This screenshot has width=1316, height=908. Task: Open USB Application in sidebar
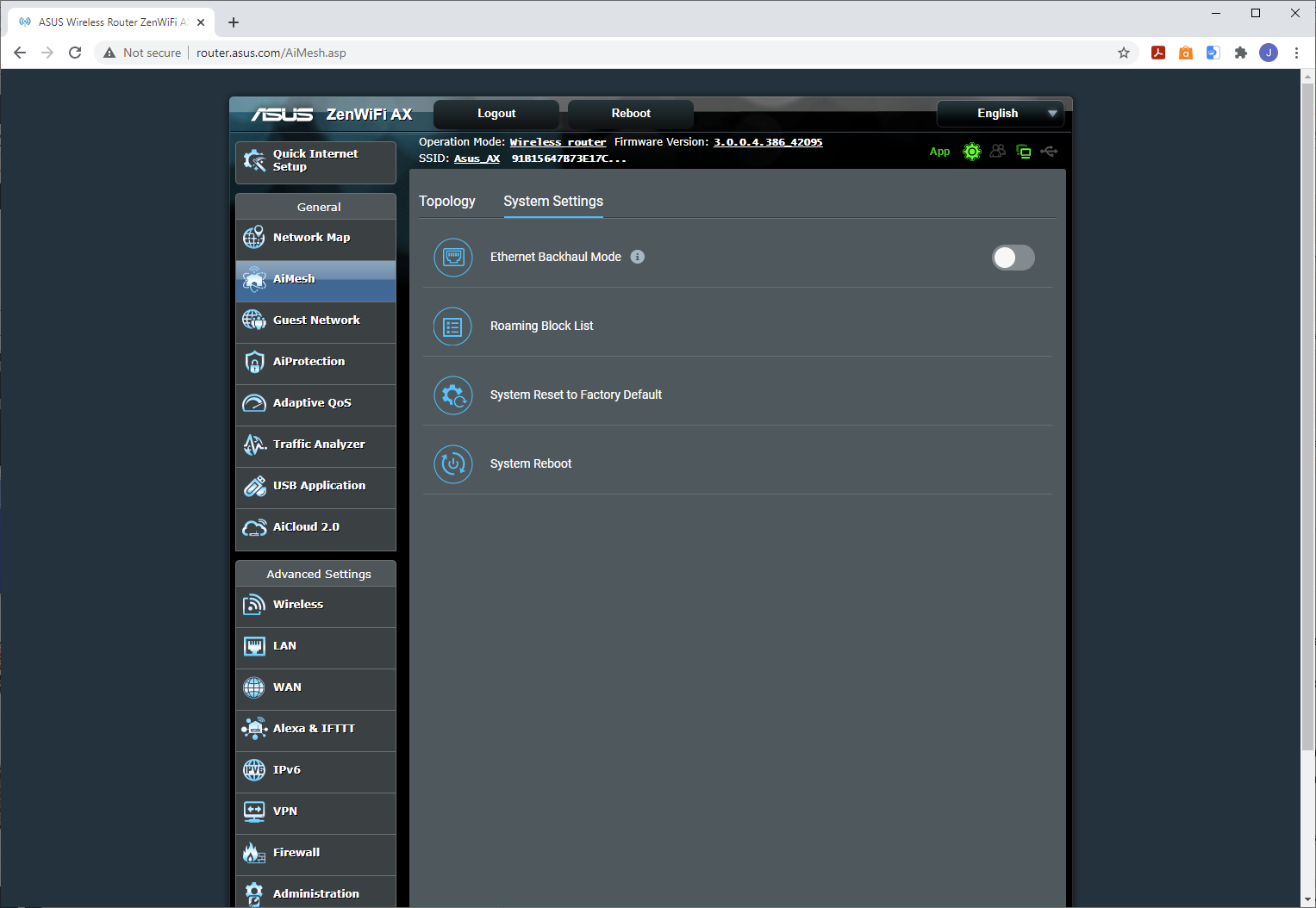click(x=315, y=486)
